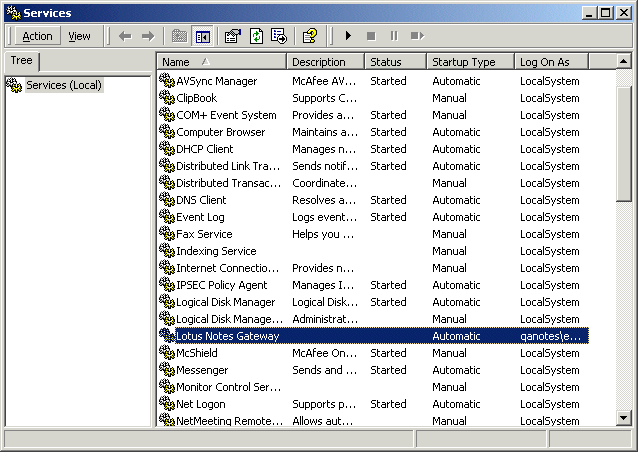Open Properties from the toolbar icon
This screenshot has width=638, height=452.
click(x=232, y=36)
